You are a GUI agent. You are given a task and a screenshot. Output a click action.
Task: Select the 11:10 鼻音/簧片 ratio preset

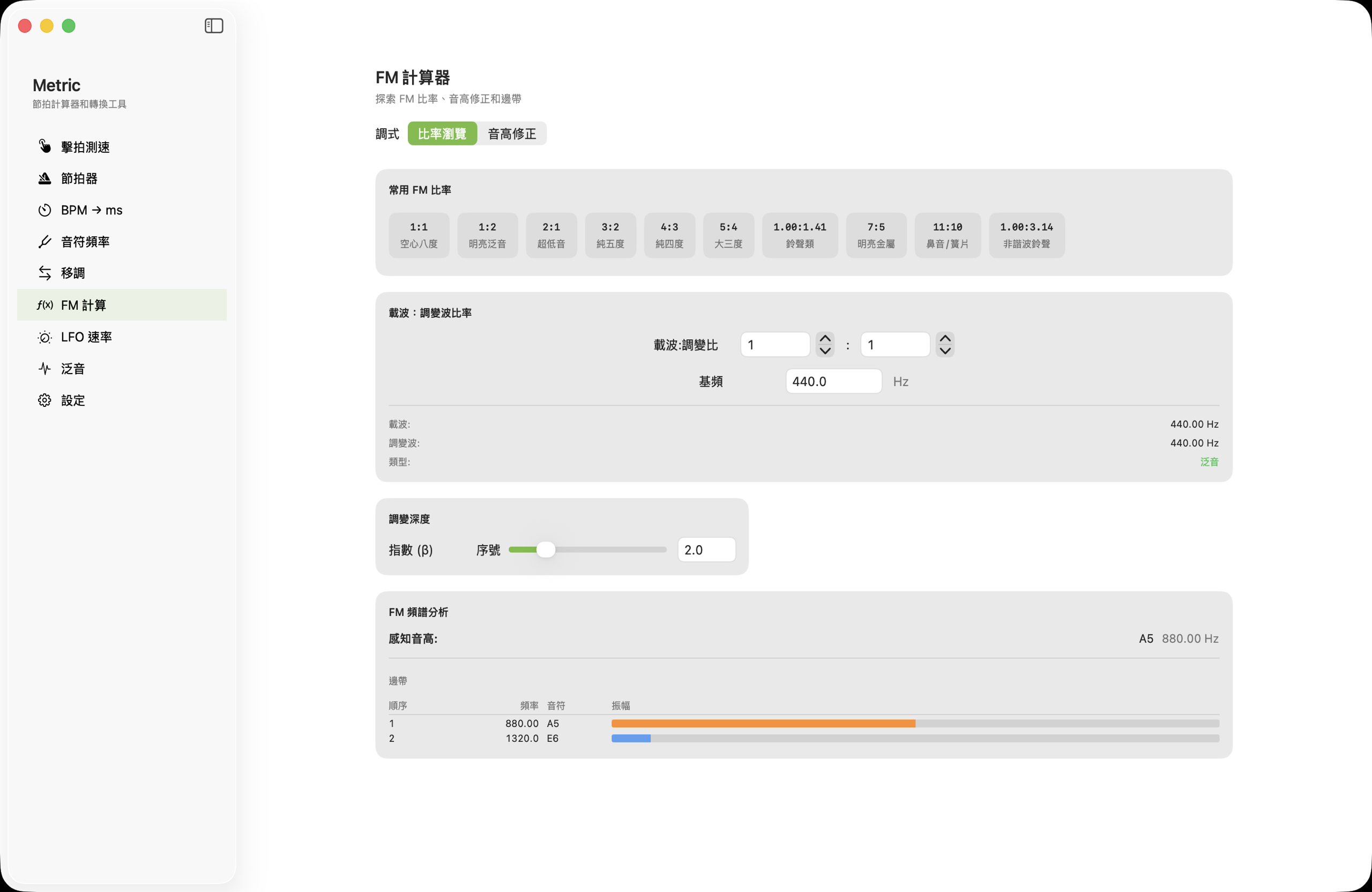pyautogui.click(x=948, y=235)
